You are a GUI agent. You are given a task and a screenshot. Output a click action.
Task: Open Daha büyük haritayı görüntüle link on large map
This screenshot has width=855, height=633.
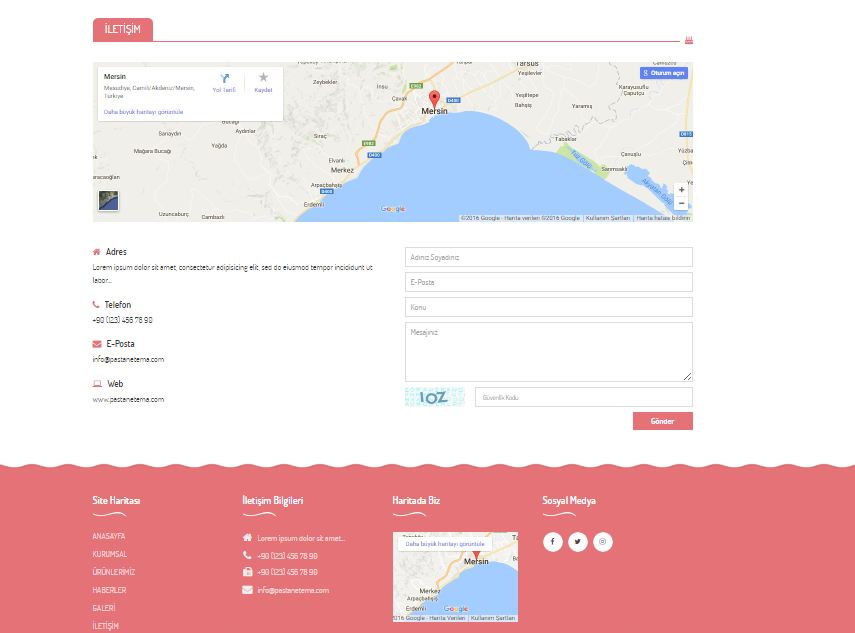pyautogui.click(x=143, y=112)
